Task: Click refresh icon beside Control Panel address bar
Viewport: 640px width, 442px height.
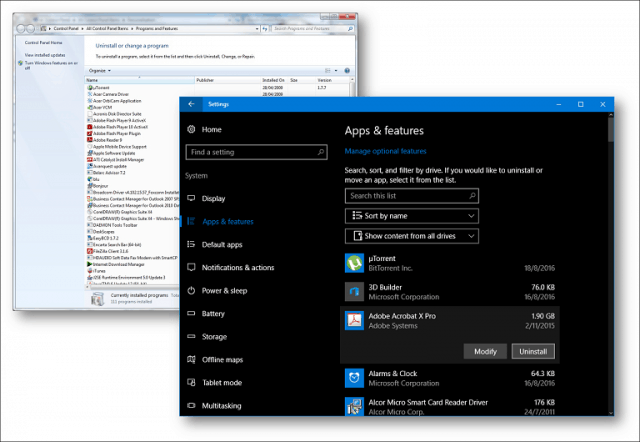Action: pos(265,29)
